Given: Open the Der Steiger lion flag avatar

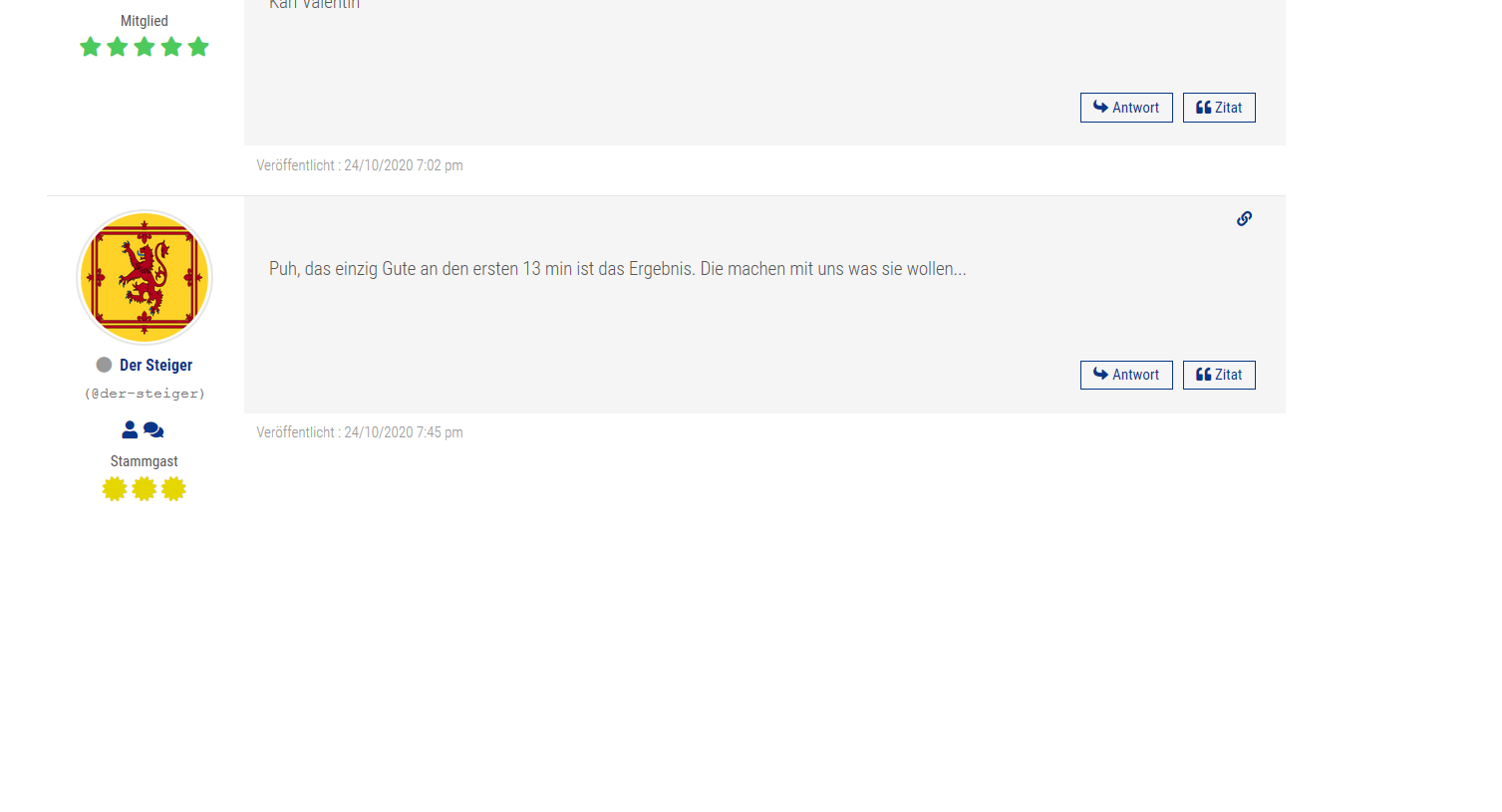Looking at the screenshot, I should click(x=145, y=277).
